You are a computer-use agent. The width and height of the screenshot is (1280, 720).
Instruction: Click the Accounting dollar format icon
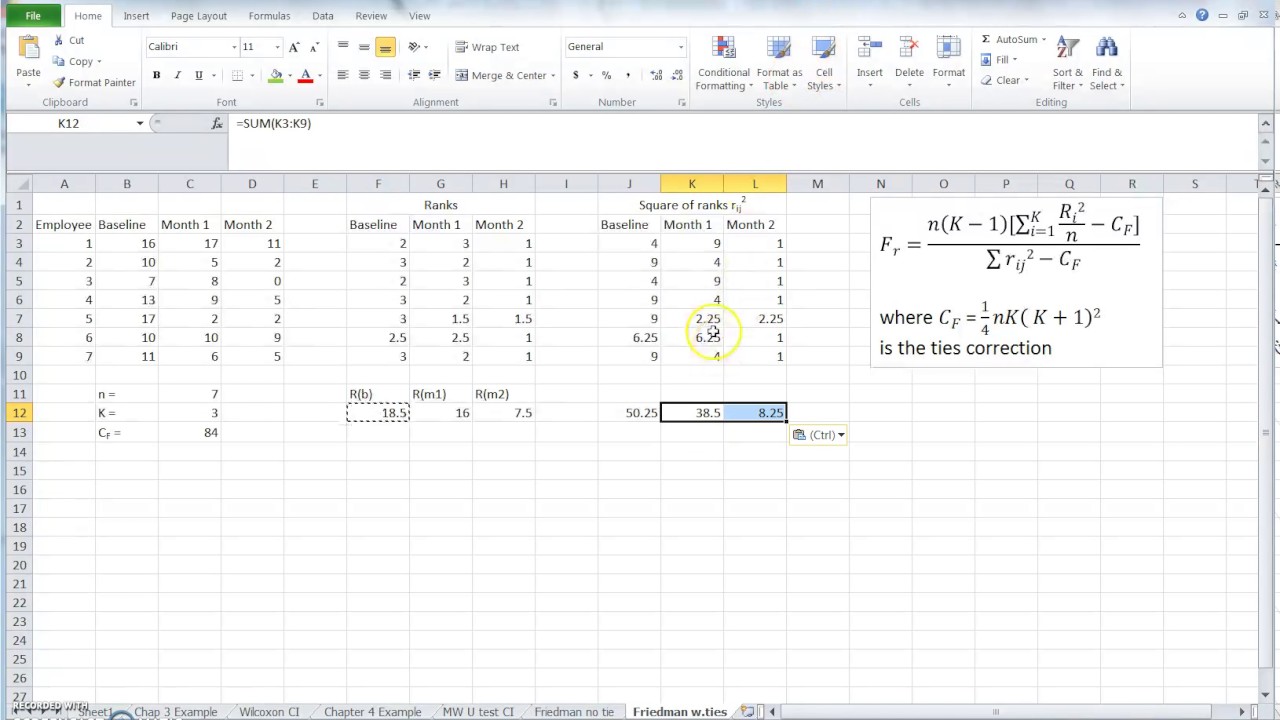[x=575, y=76]
